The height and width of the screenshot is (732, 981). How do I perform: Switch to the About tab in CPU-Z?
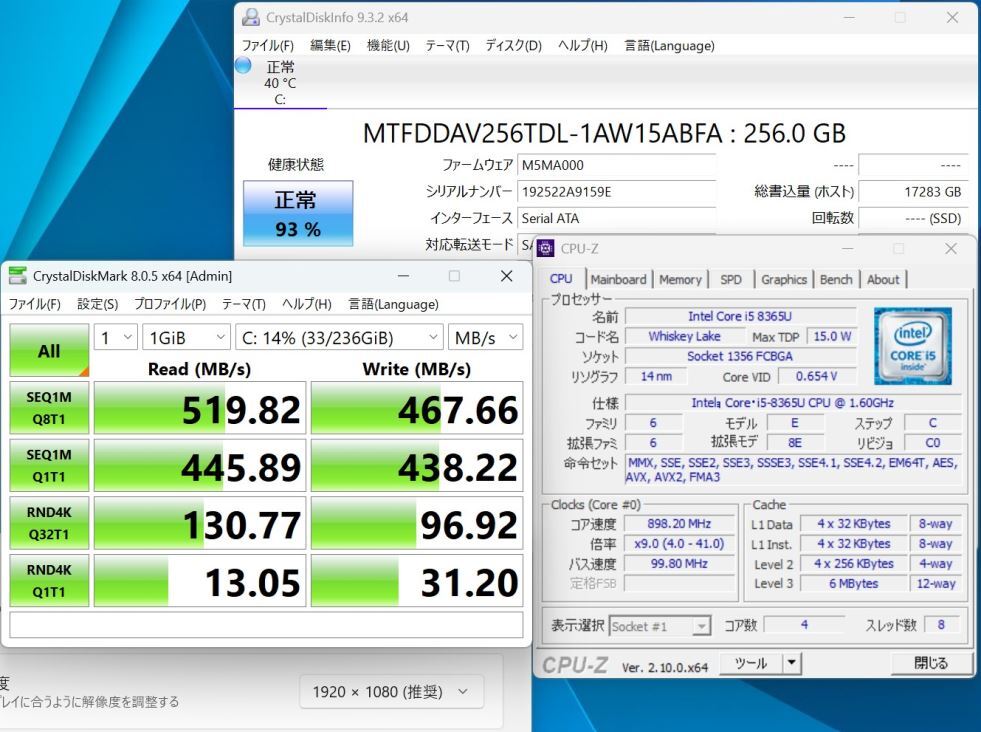coord(883,280)
